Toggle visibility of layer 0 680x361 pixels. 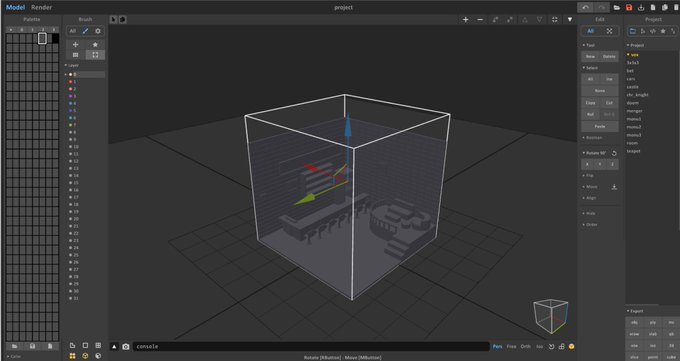(x=71, y=75)
